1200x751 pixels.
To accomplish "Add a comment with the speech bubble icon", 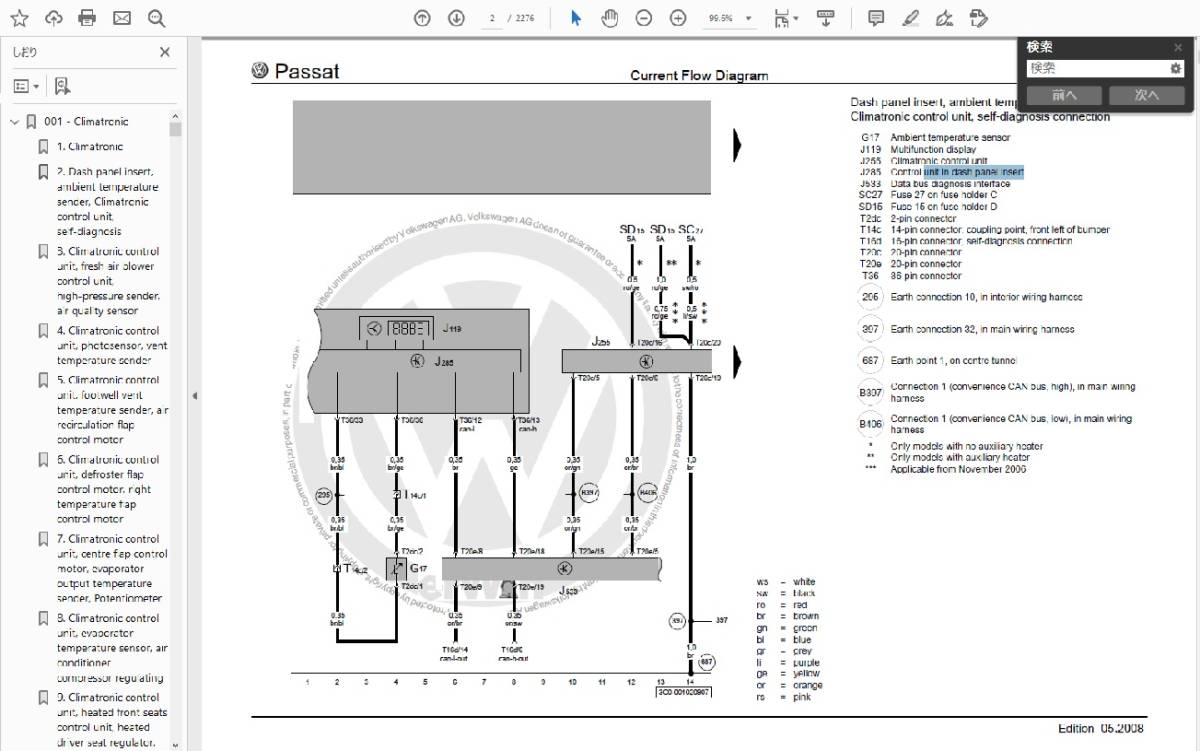I will (876, 18).
